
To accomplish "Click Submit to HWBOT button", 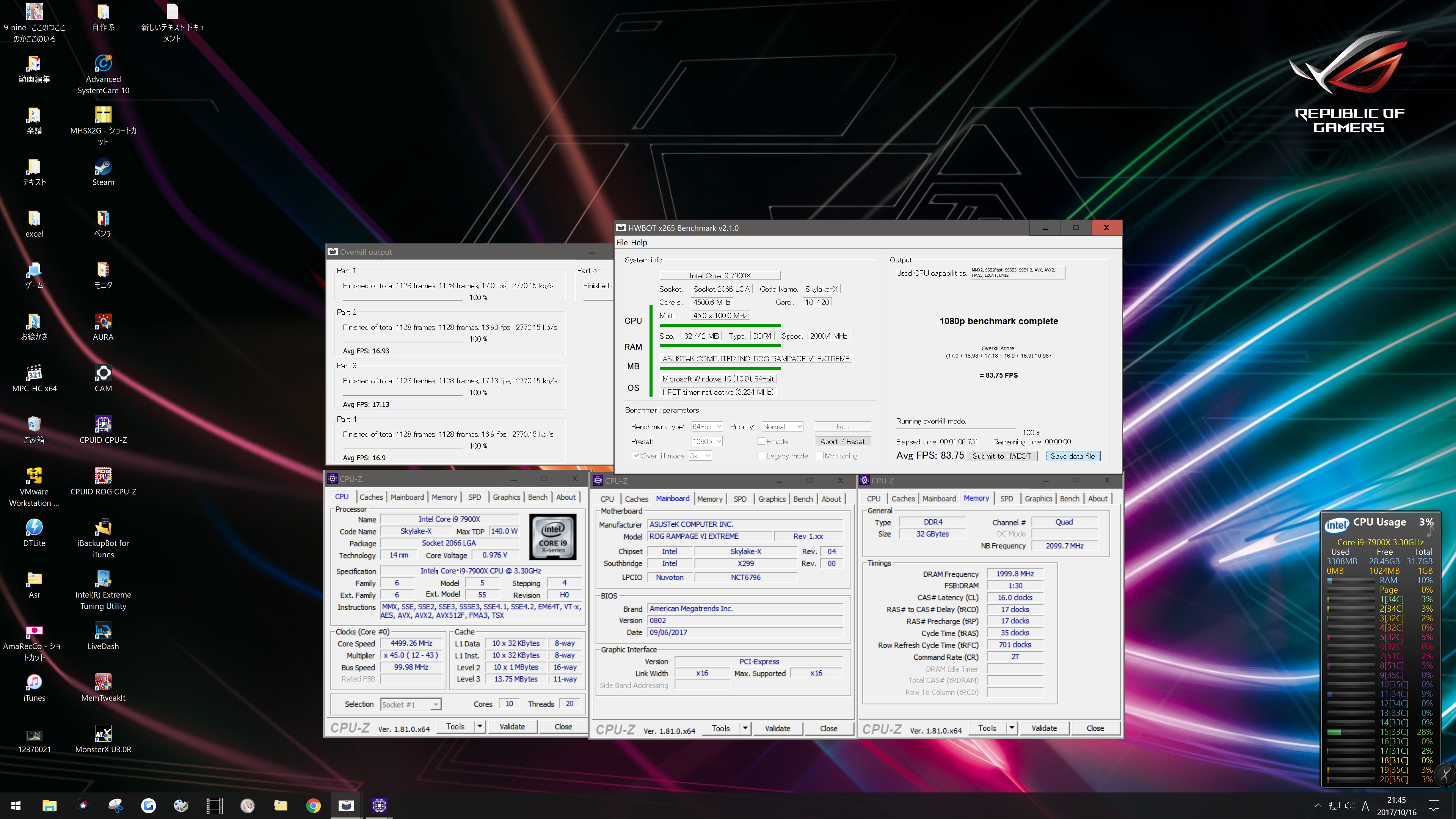I will point(1001,455).
